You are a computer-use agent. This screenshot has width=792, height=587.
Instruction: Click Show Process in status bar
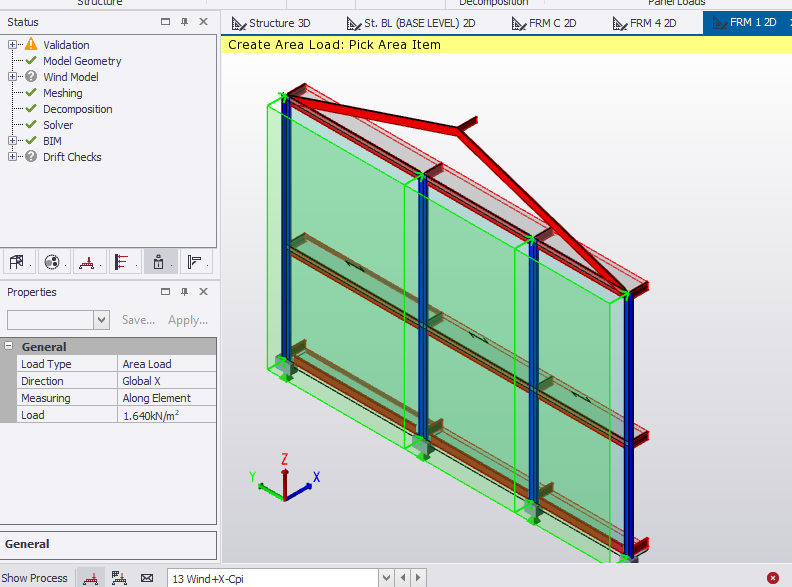pyautogui.click(x=34, y=578)
